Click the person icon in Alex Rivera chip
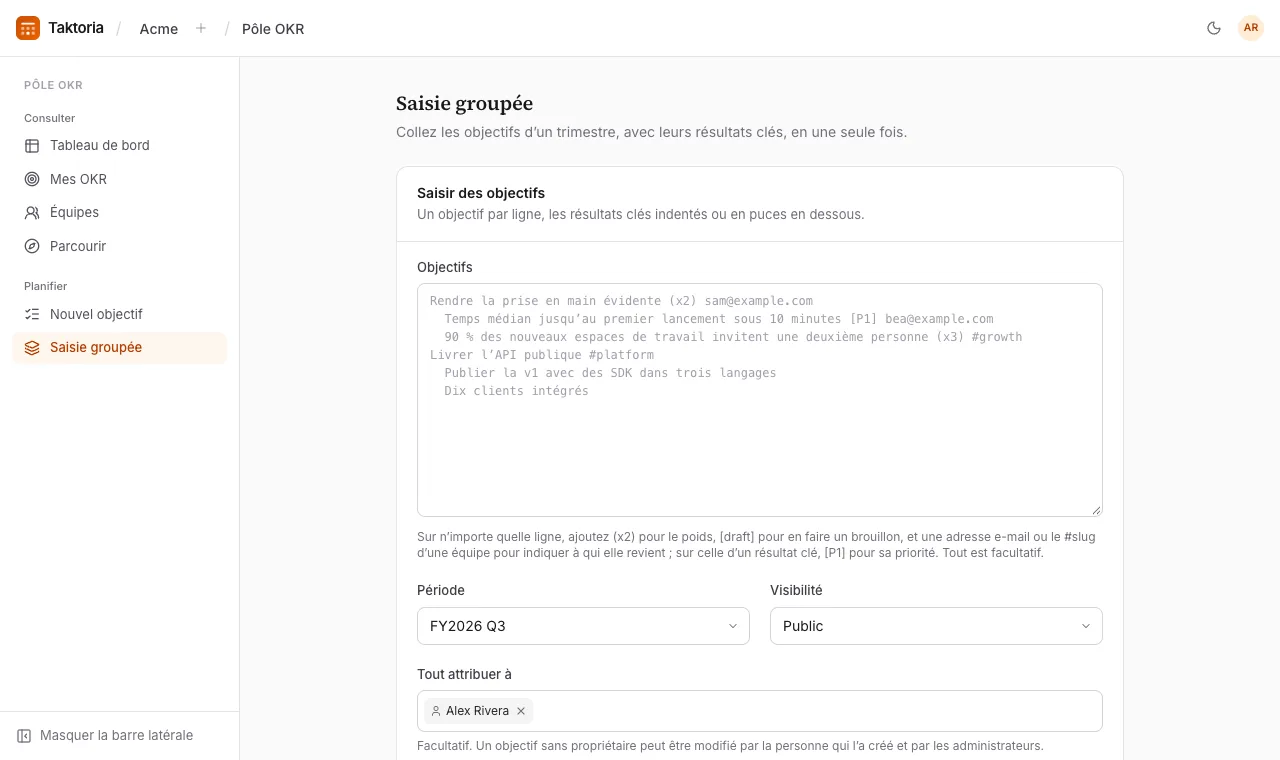 (x=436, y=711)
